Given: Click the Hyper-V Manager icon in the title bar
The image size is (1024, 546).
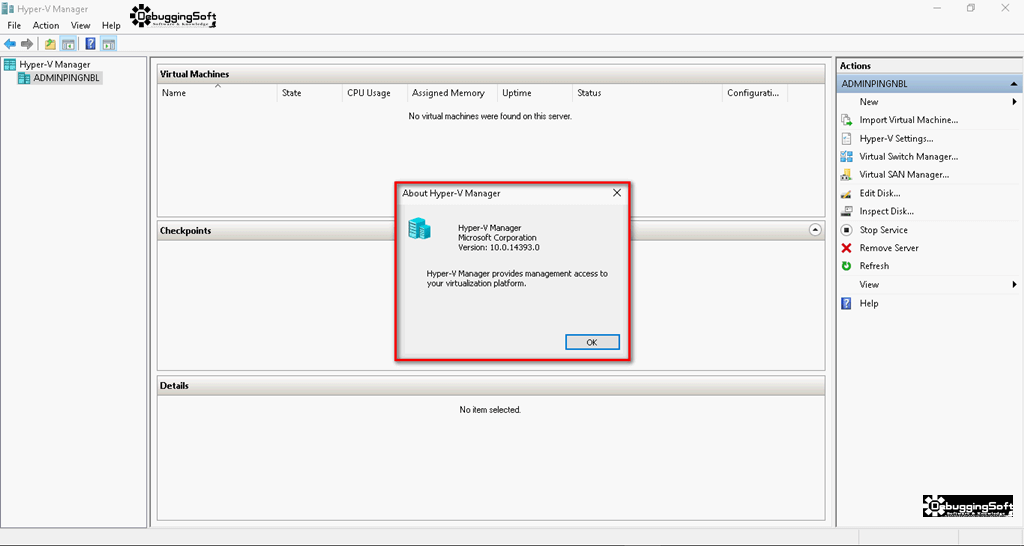Looking at the screenshot, I should (x=8, y=9).
